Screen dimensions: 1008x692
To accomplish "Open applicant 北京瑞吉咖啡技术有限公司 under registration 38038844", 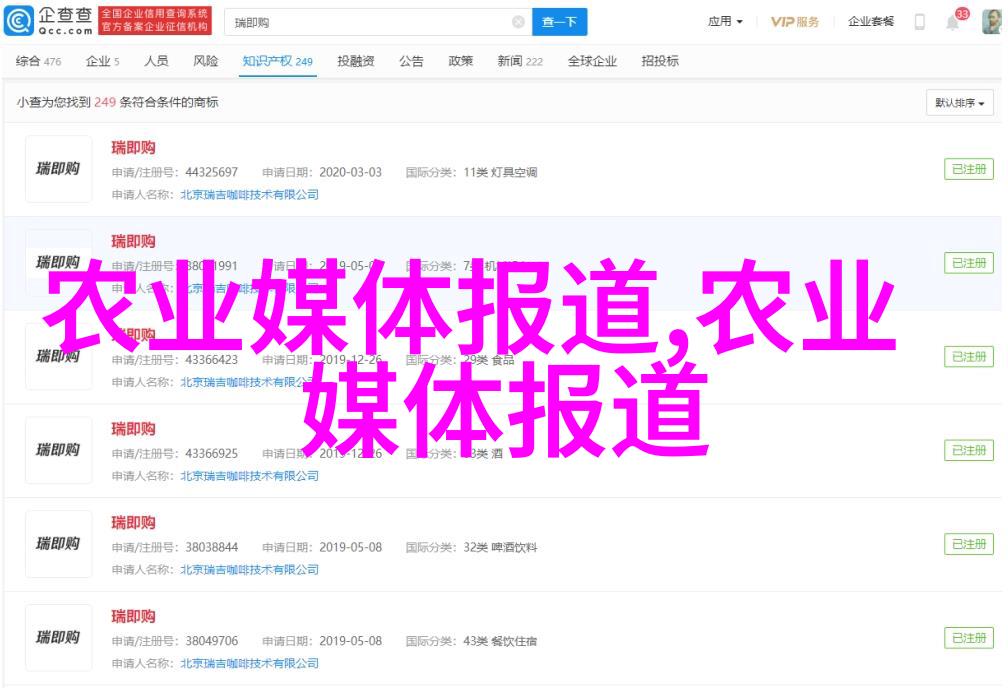I will click(249, 570).
